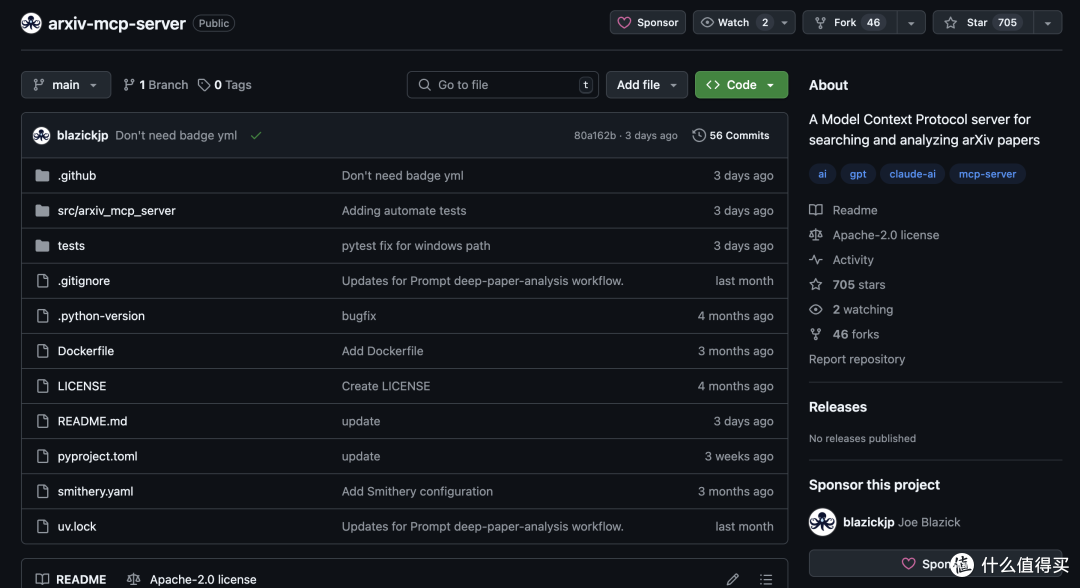Click the eye icon beside 2 watching

[x=816, y=309]
